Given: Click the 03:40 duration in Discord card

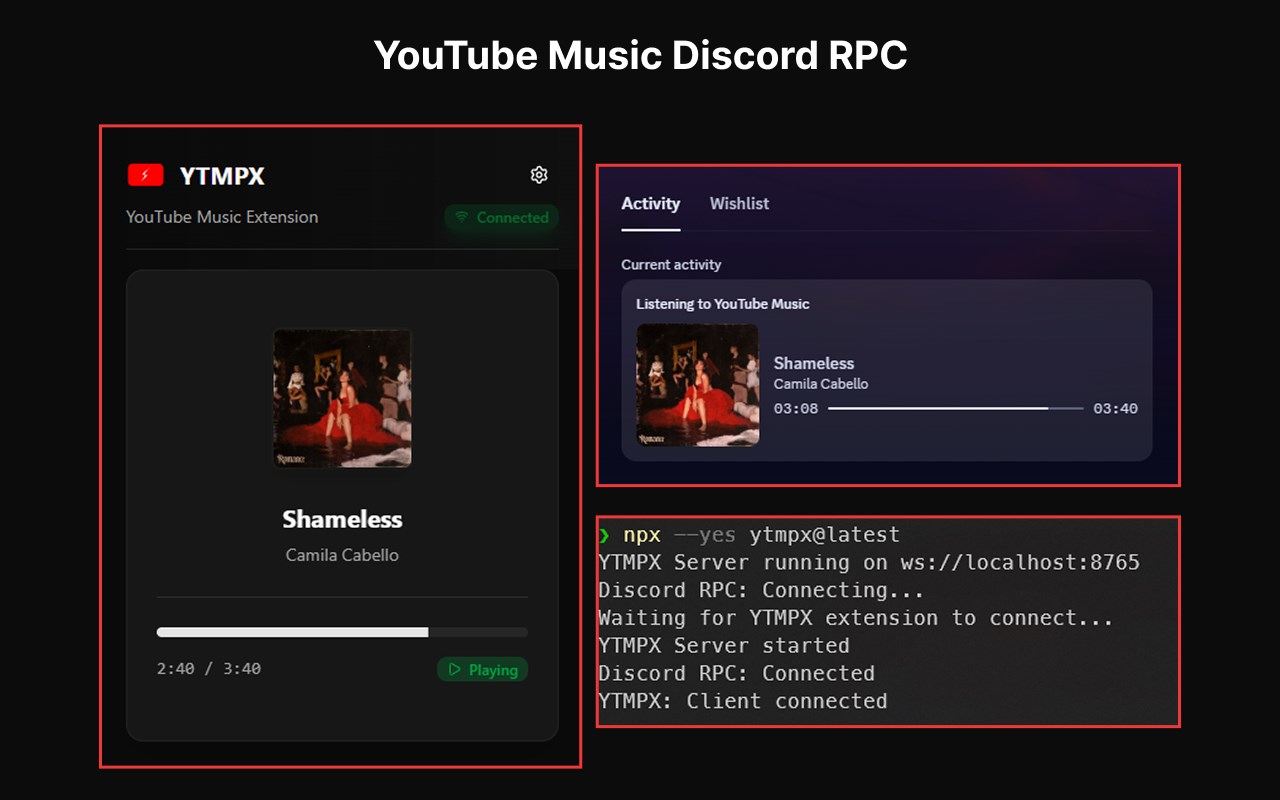Looking at the screenshot, I should [1115, 409].
